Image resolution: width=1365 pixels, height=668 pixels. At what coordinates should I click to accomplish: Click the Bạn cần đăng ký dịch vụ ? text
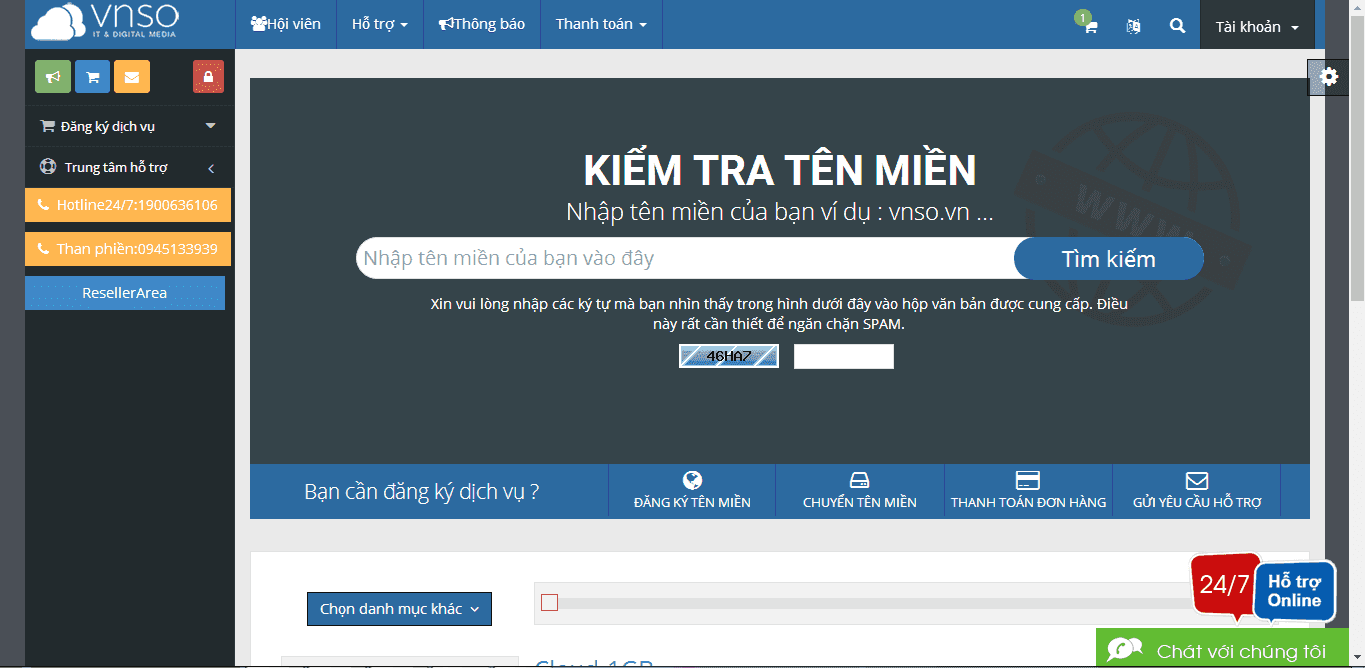(x=422, y=491)
